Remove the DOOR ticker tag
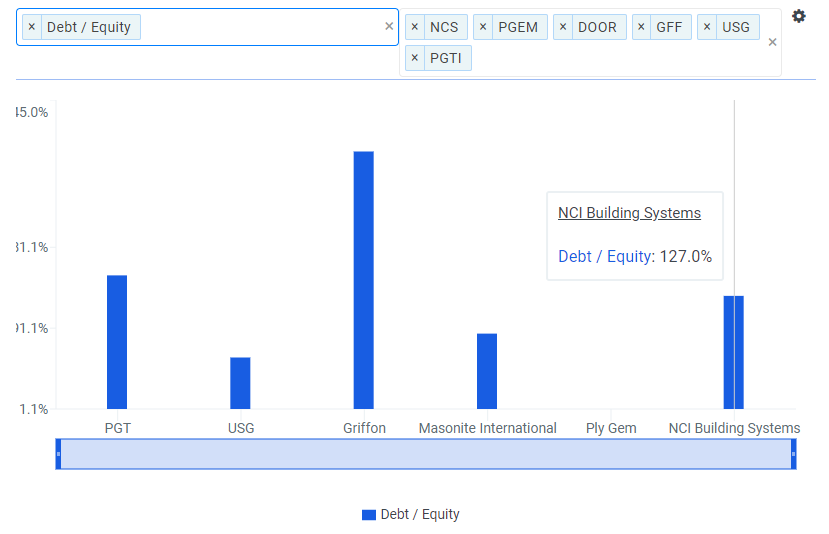 click(x=562, y=27)
